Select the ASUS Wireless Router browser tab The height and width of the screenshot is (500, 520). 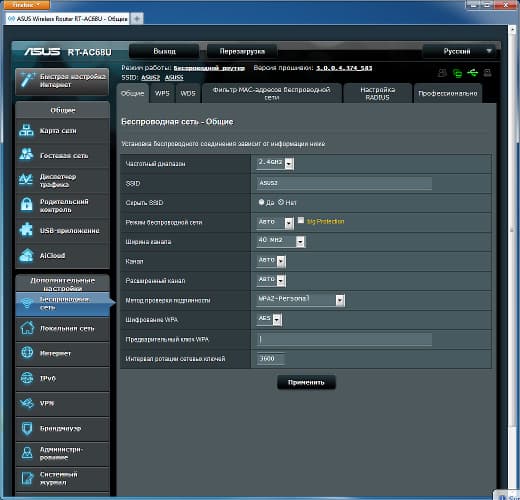68,19
